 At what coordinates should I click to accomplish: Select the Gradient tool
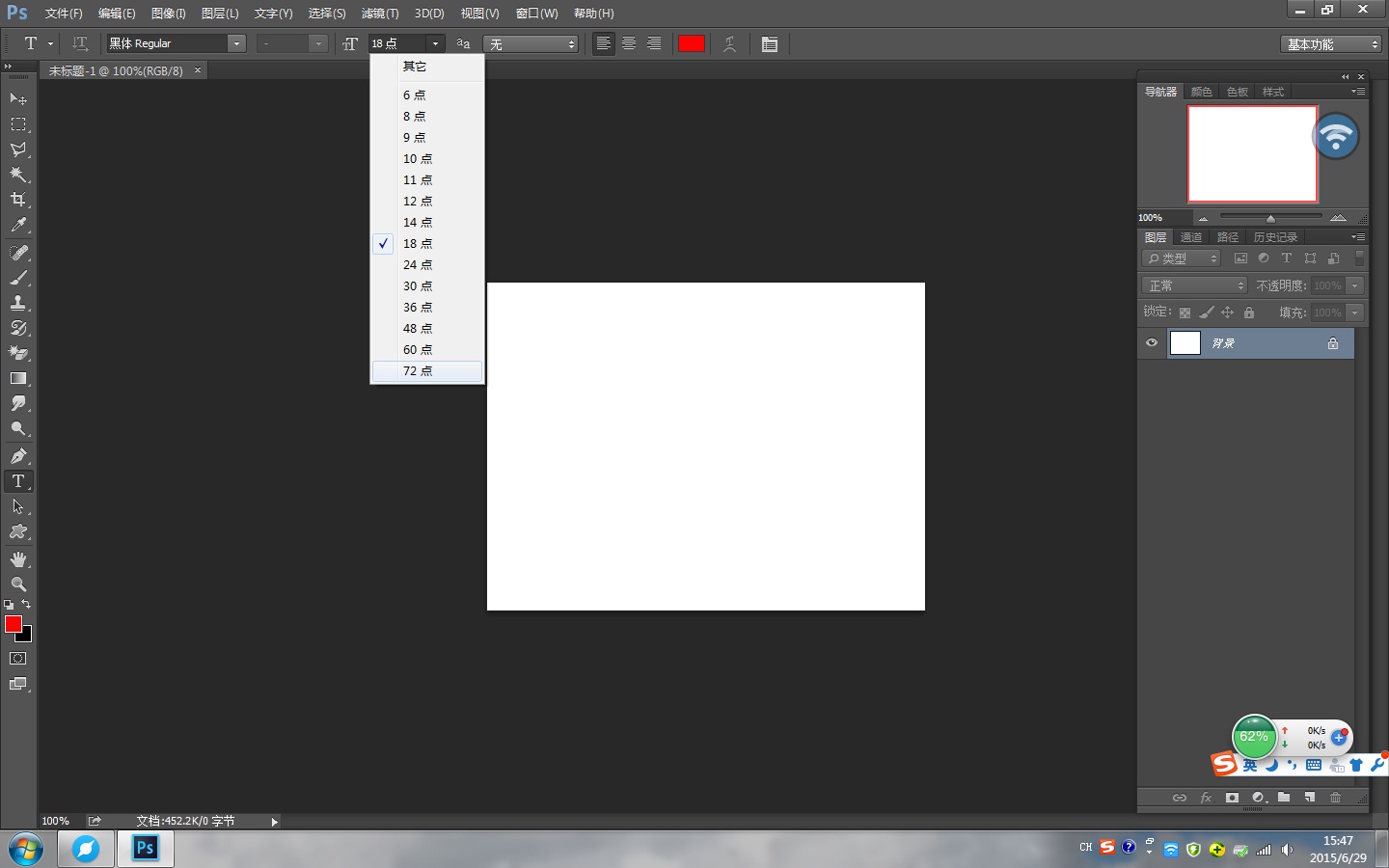18,378
